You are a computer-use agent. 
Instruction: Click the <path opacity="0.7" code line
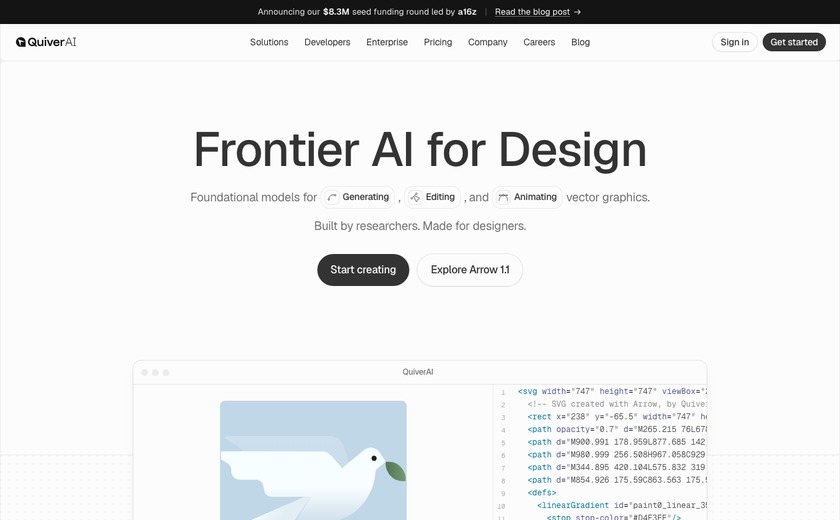(x=617, y=429)
